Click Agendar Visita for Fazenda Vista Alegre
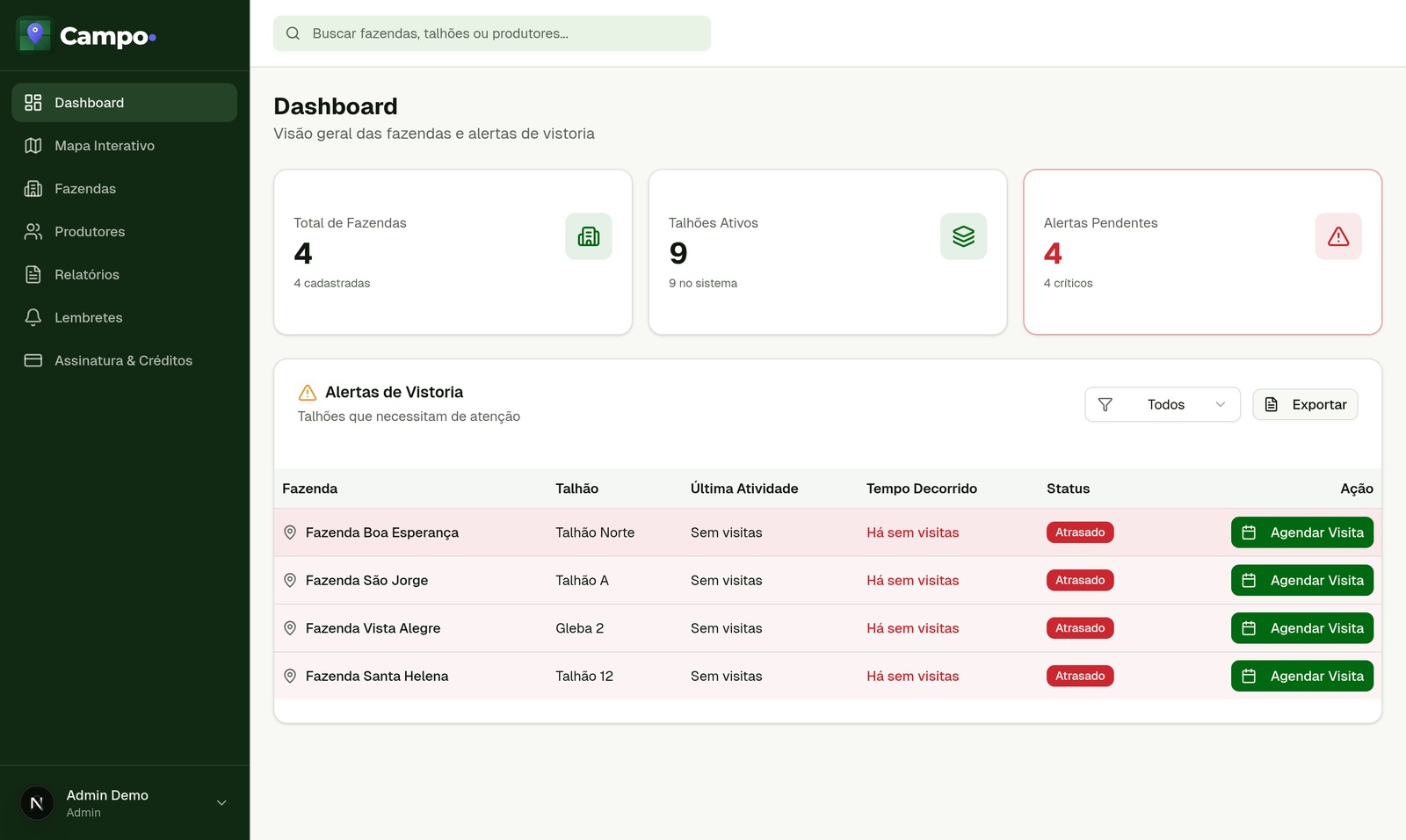This screenshot has height=840, width=1406. [x=1301, y=628]
